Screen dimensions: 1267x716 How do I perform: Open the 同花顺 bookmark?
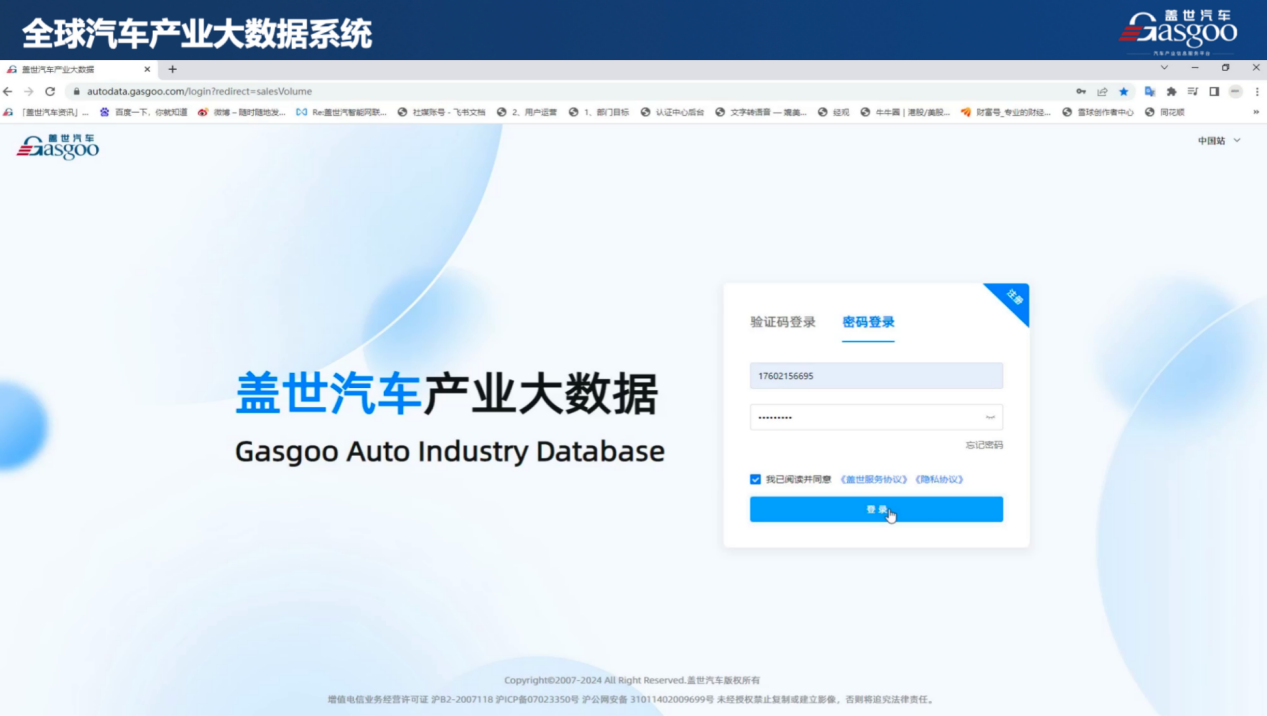[1165, 112]
